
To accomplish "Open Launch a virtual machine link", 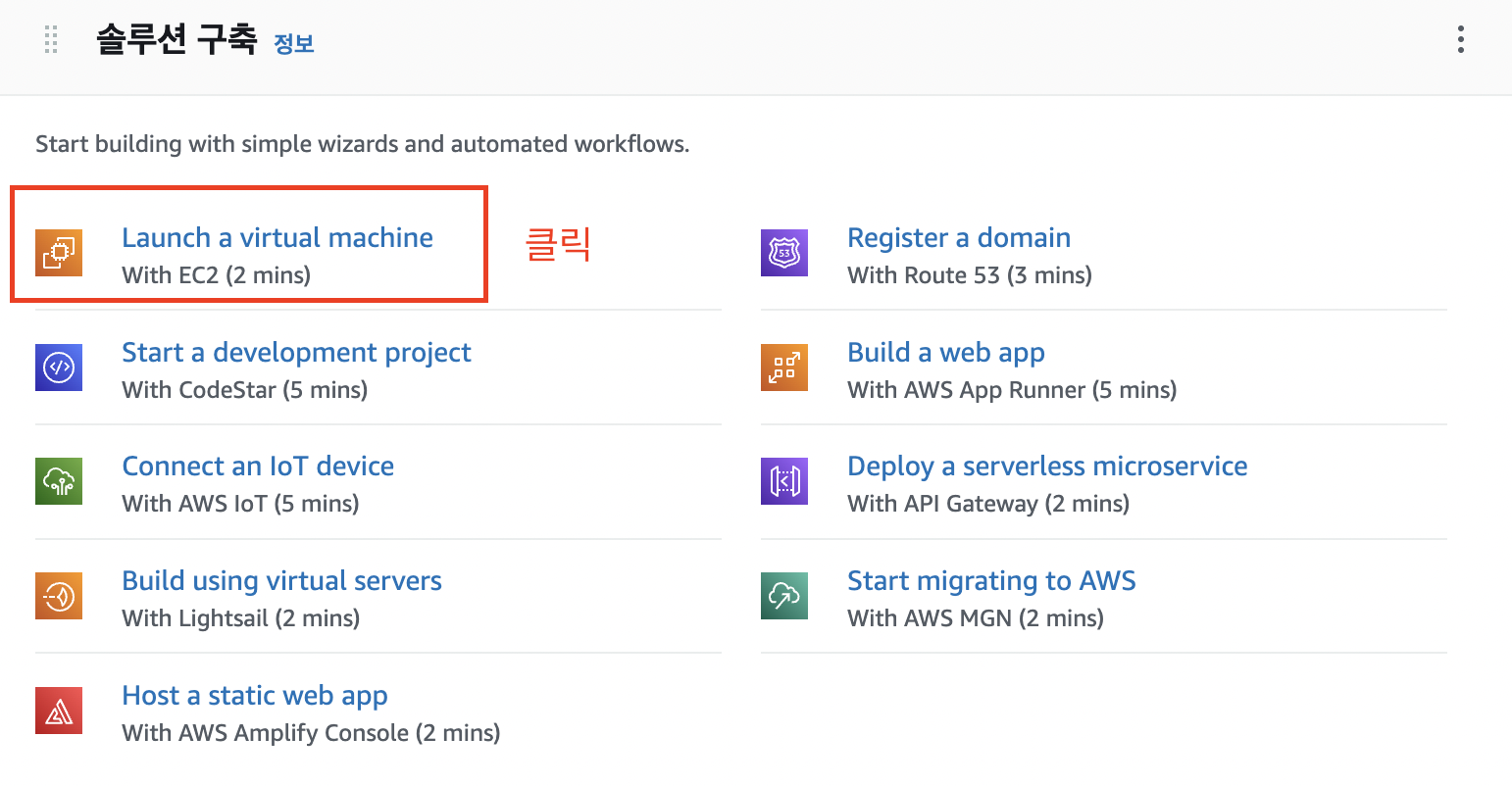I will tap(277, 237).
